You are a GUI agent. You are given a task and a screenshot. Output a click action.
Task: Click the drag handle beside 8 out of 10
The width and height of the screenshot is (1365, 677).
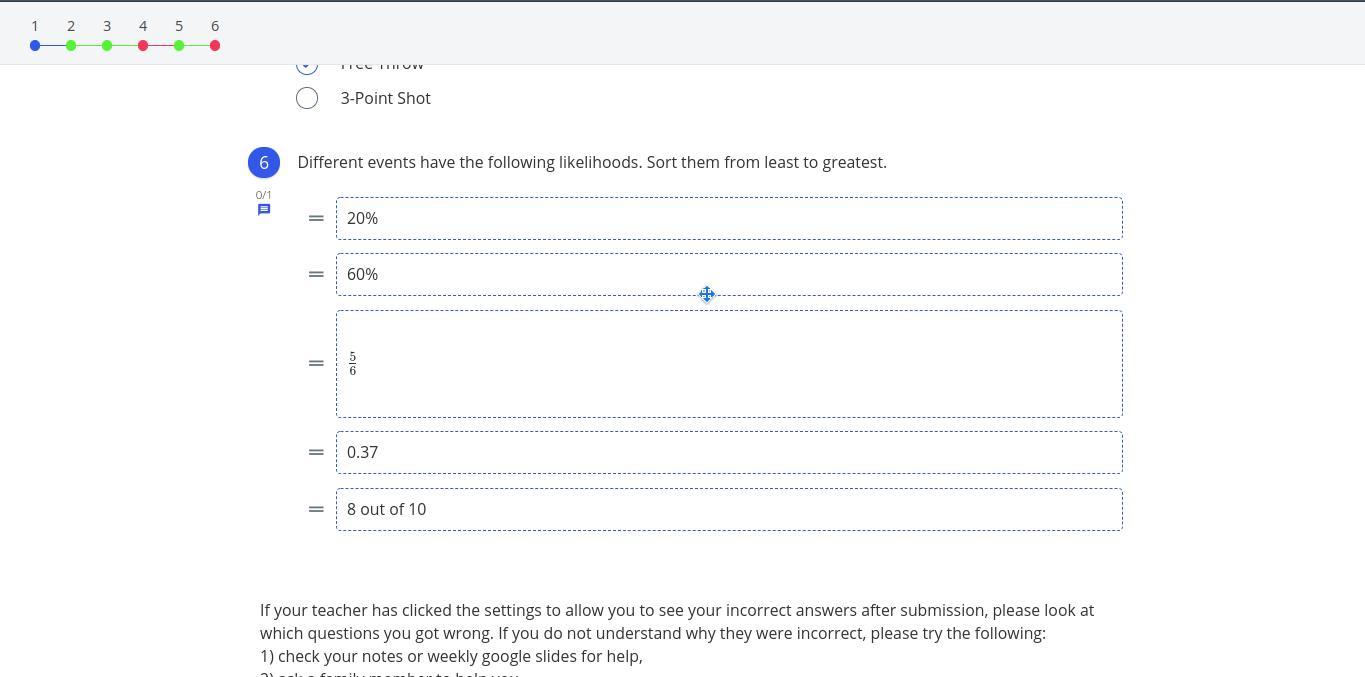(316, 509)
